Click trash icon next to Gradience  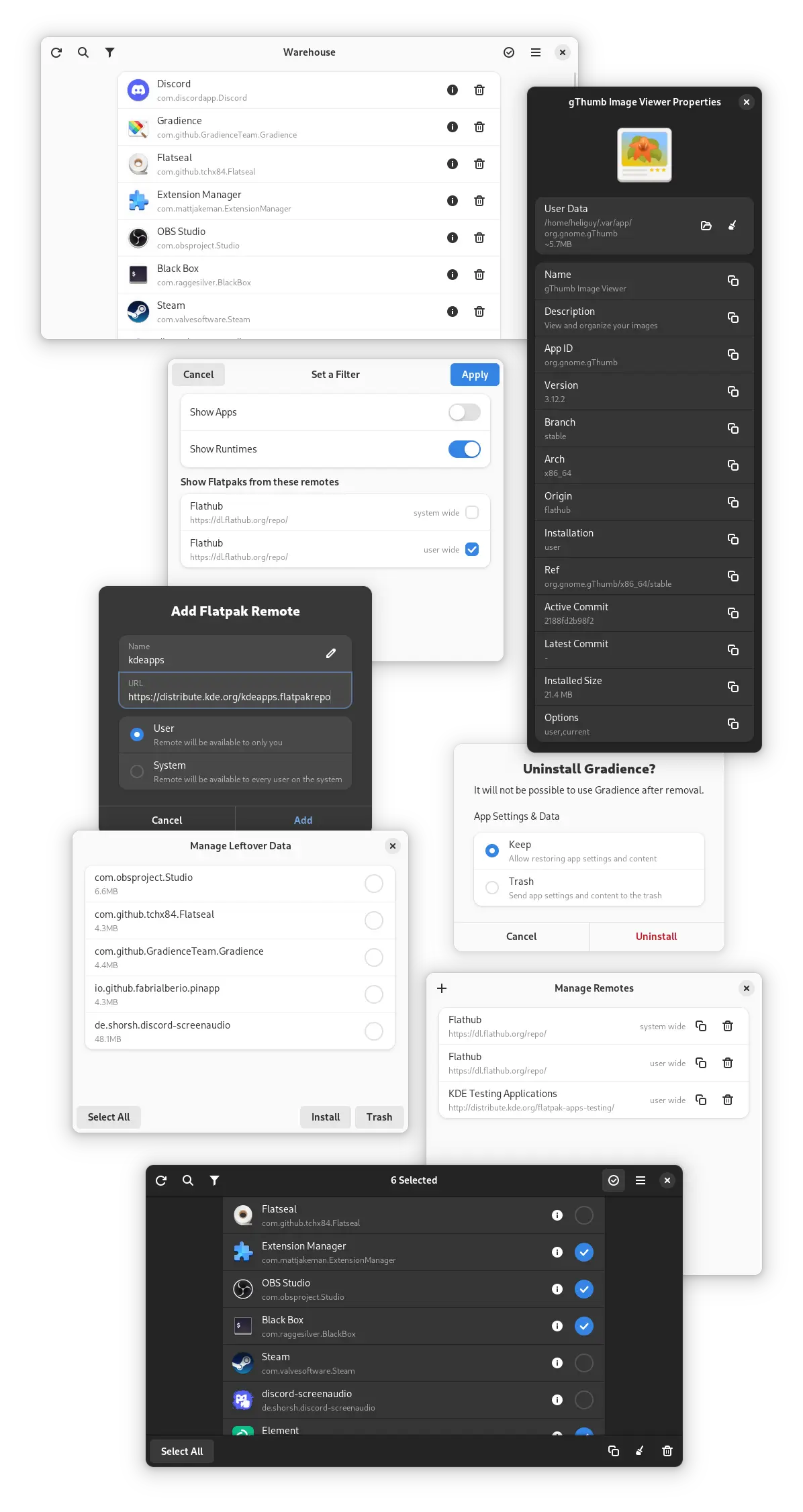pyautogui.click(x=479, y=127)
